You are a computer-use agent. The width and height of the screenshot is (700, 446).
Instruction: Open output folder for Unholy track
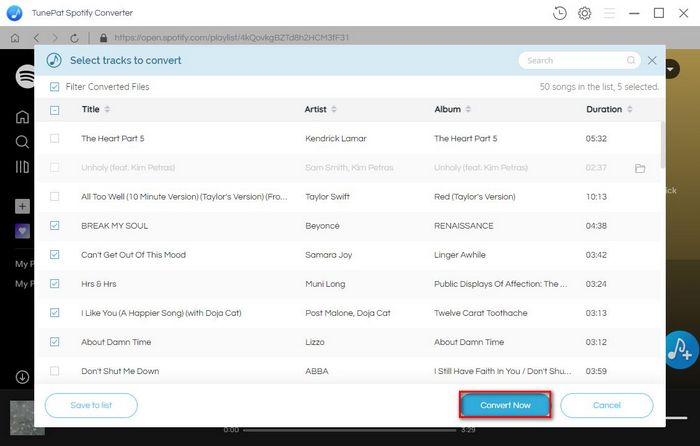pyautogui.click(x=640, y=168)
